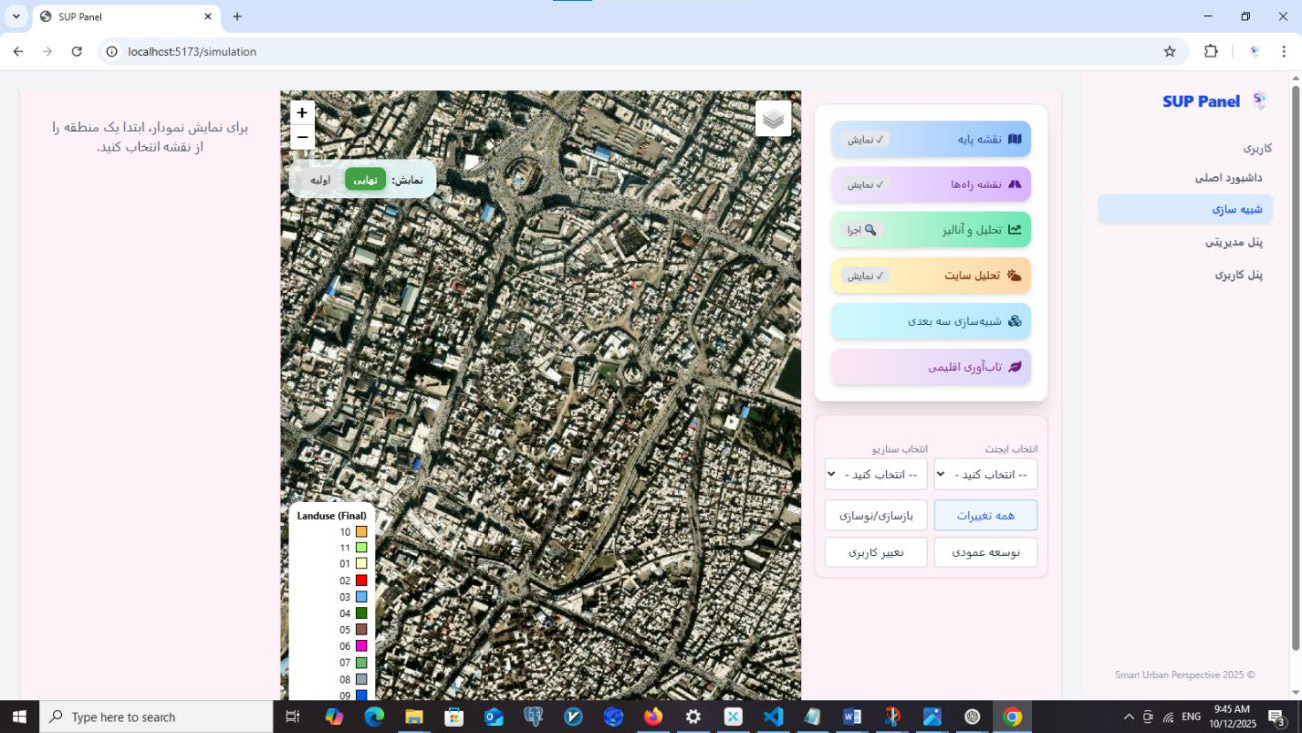Image resolution: width=1302 pixels, height=733 pixels.
Task: Reload the page in Chrome
Action: [x=77, y=51]
